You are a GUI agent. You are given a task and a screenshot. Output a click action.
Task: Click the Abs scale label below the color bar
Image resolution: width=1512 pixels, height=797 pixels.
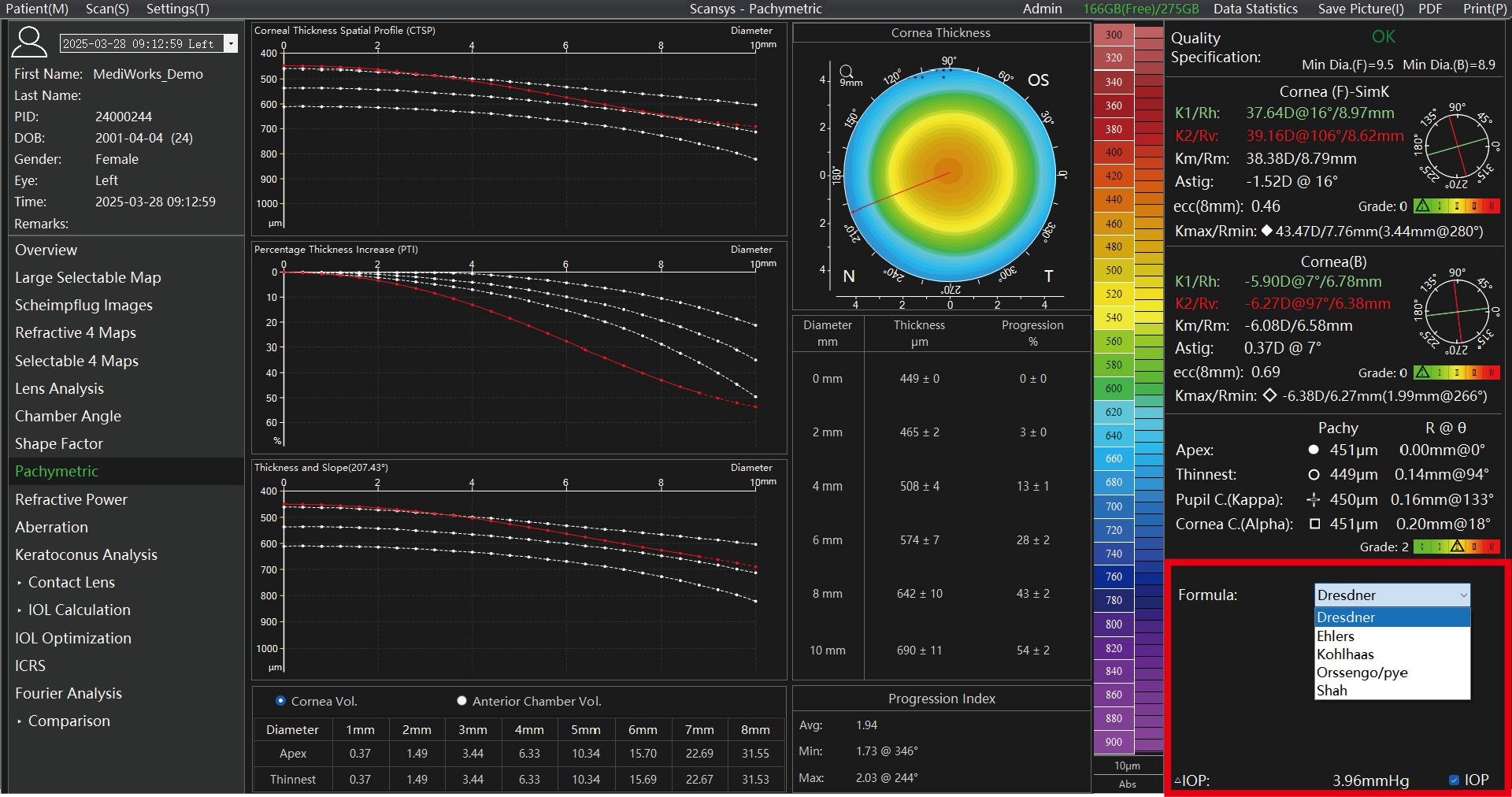pos(1127,784)
